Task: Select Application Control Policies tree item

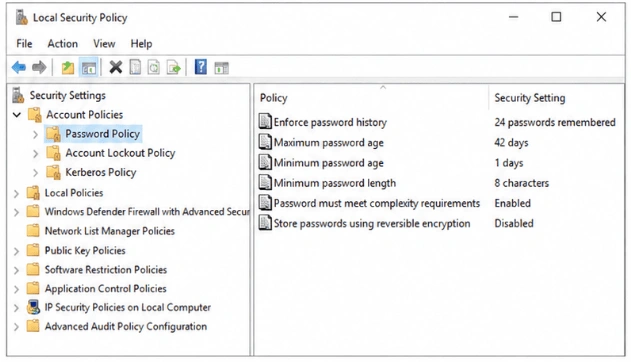Action: tap(105, 288)
